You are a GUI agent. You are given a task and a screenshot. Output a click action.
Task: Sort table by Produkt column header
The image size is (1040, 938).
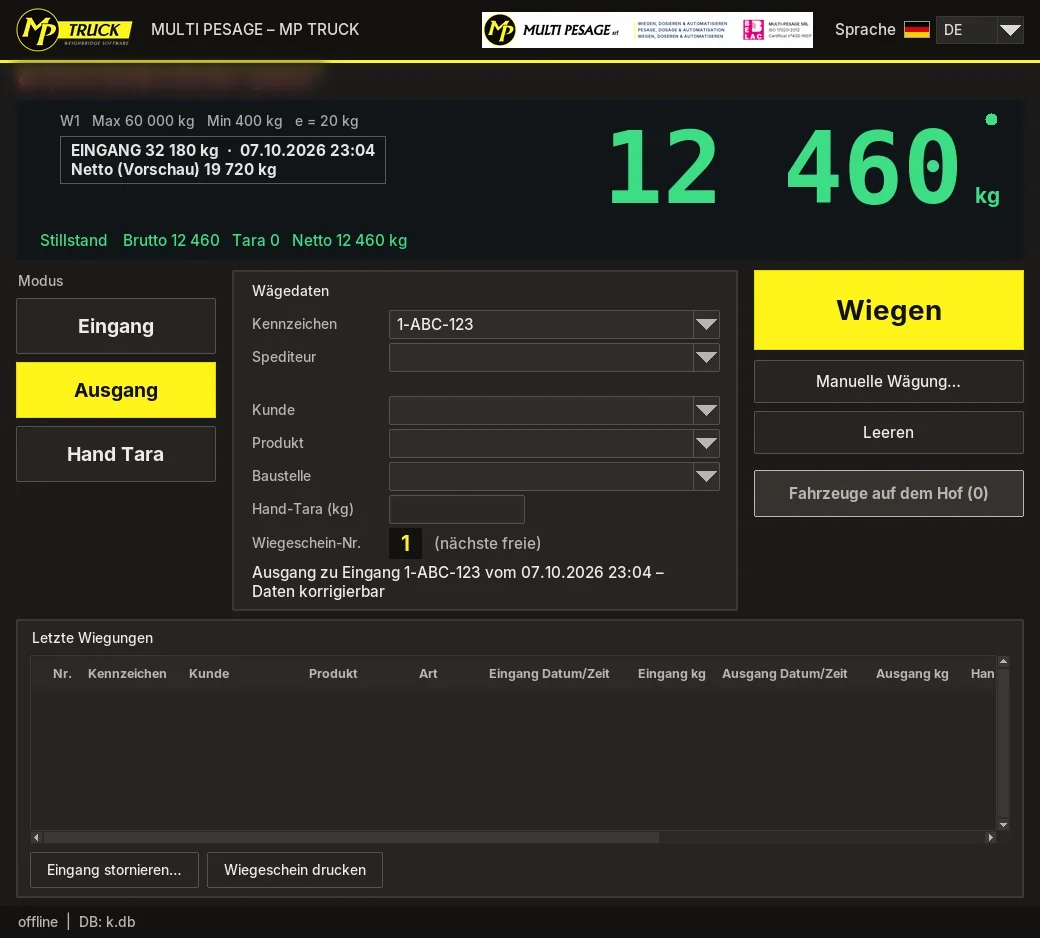point(333,673)
